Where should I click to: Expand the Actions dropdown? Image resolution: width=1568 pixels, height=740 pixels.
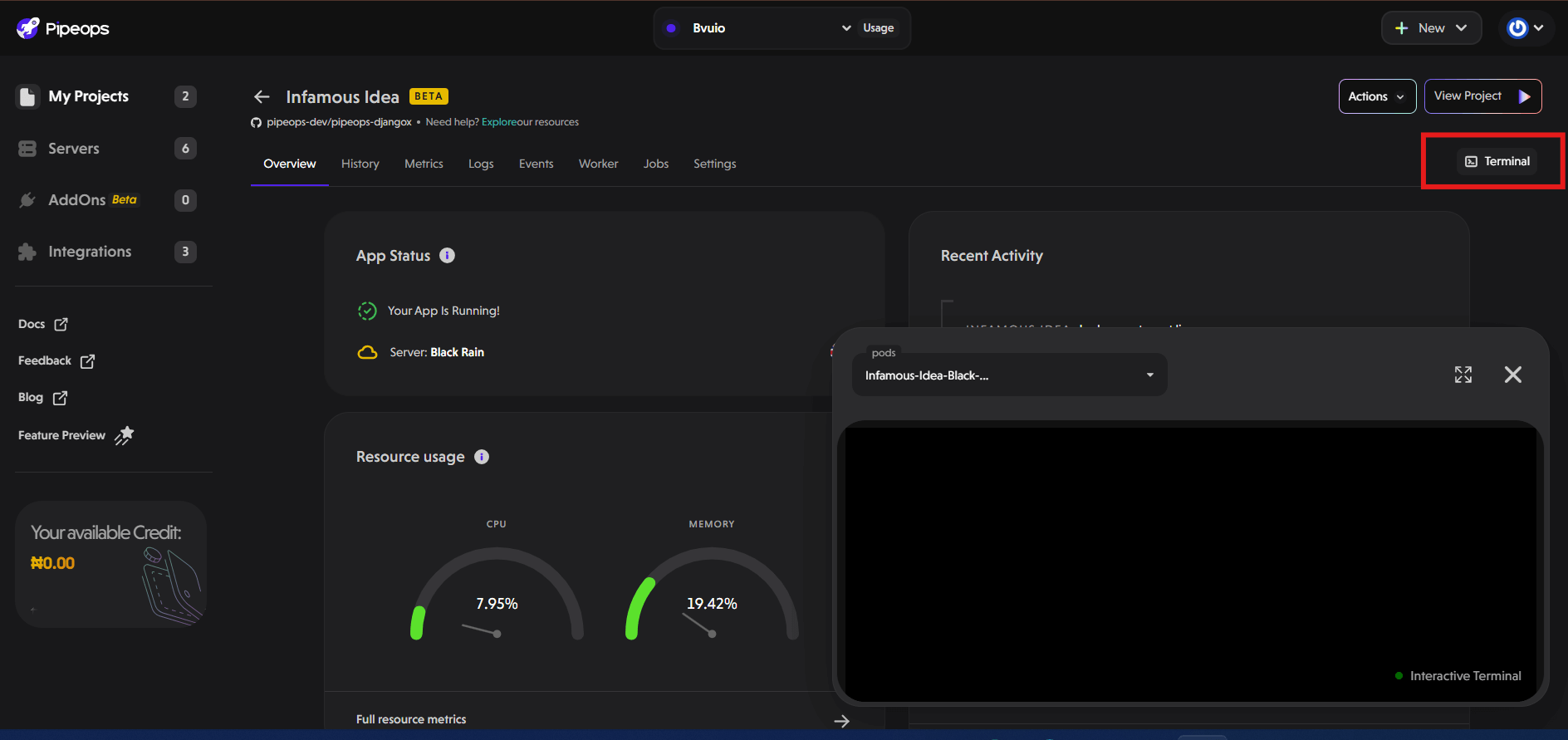click(1377, 96)
